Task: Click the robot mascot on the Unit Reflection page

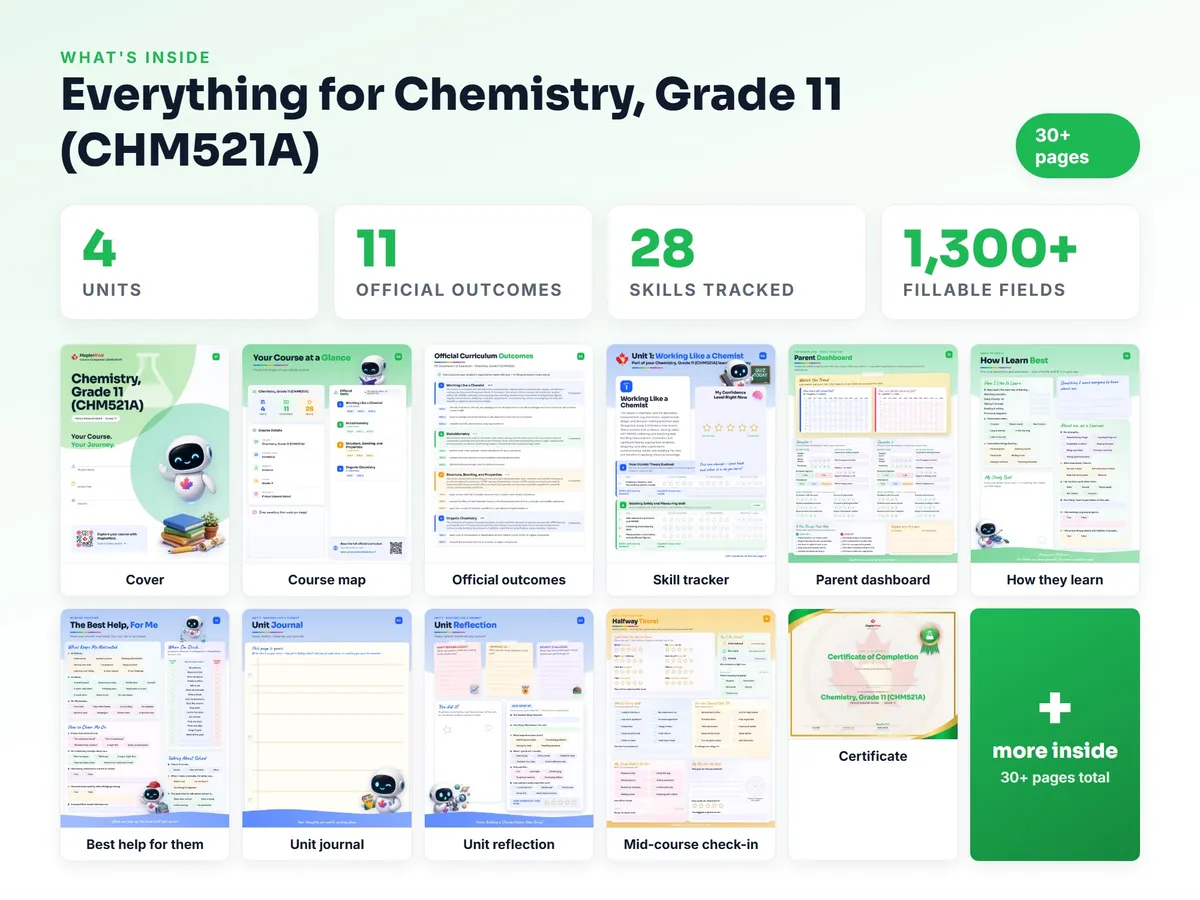Action: pyautogui.click(x=451, y=796)
